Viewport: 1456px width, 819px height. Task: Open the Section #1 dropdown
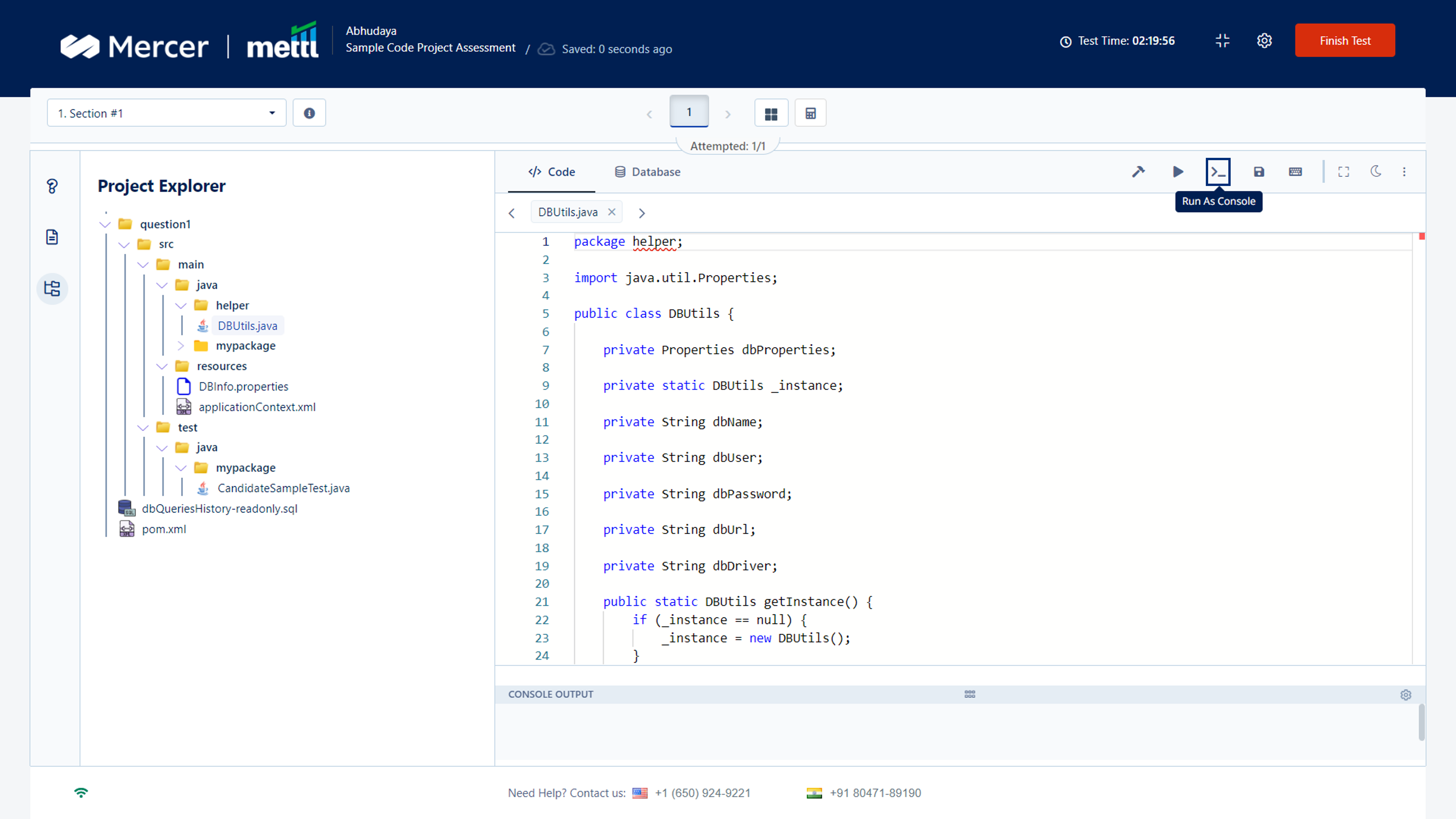(167, 113)
